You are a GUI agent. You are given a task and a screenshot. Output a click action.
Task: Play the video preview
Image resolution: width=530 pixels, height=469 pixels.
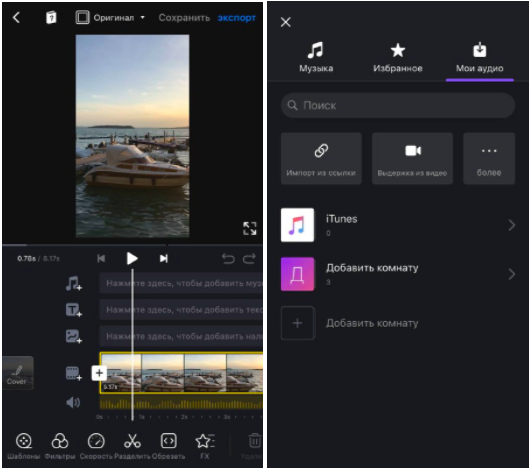tap(132, 258)
